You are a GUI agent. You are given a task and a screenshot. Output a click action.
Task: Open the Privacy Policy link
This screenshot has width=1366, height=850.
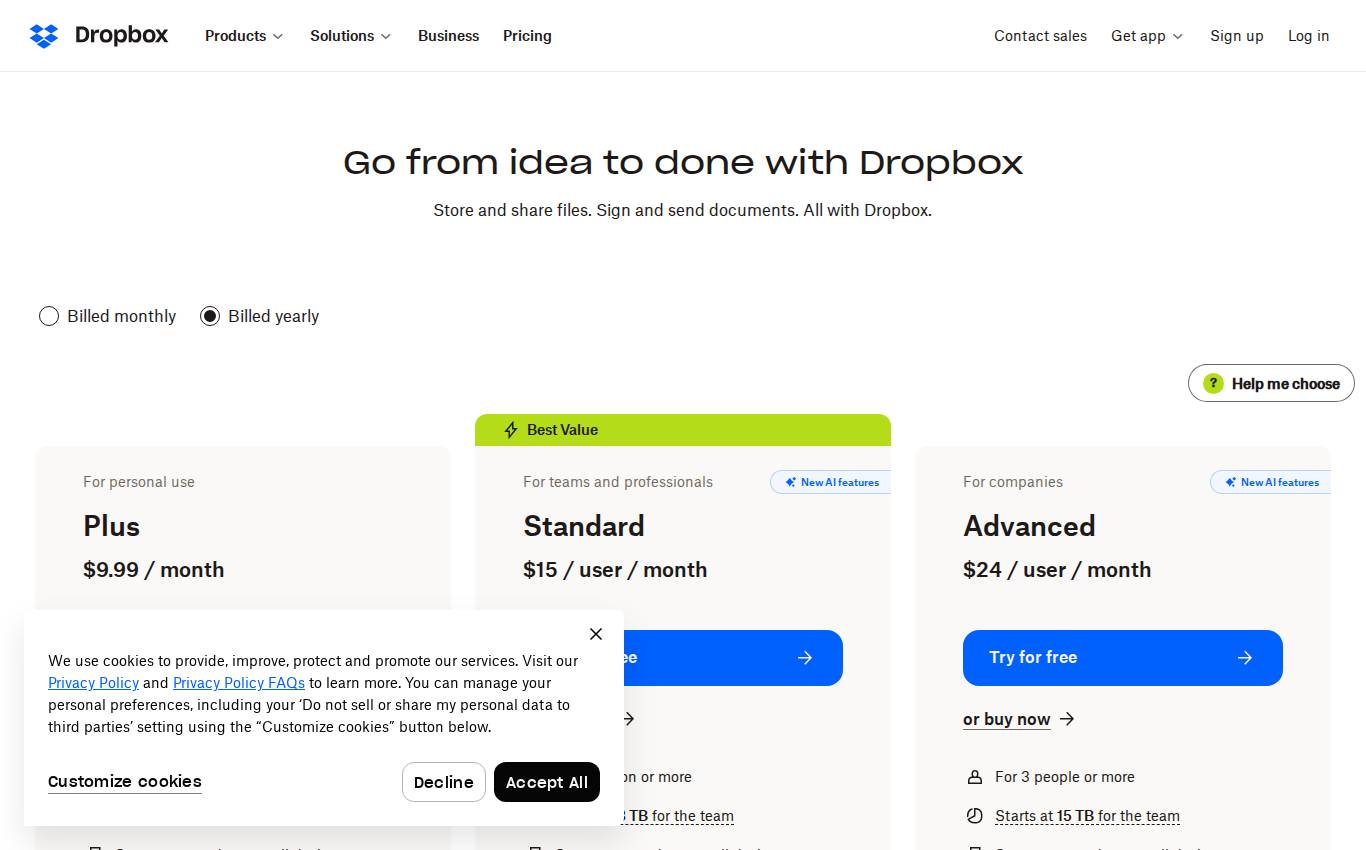click(x=93, y=683)
